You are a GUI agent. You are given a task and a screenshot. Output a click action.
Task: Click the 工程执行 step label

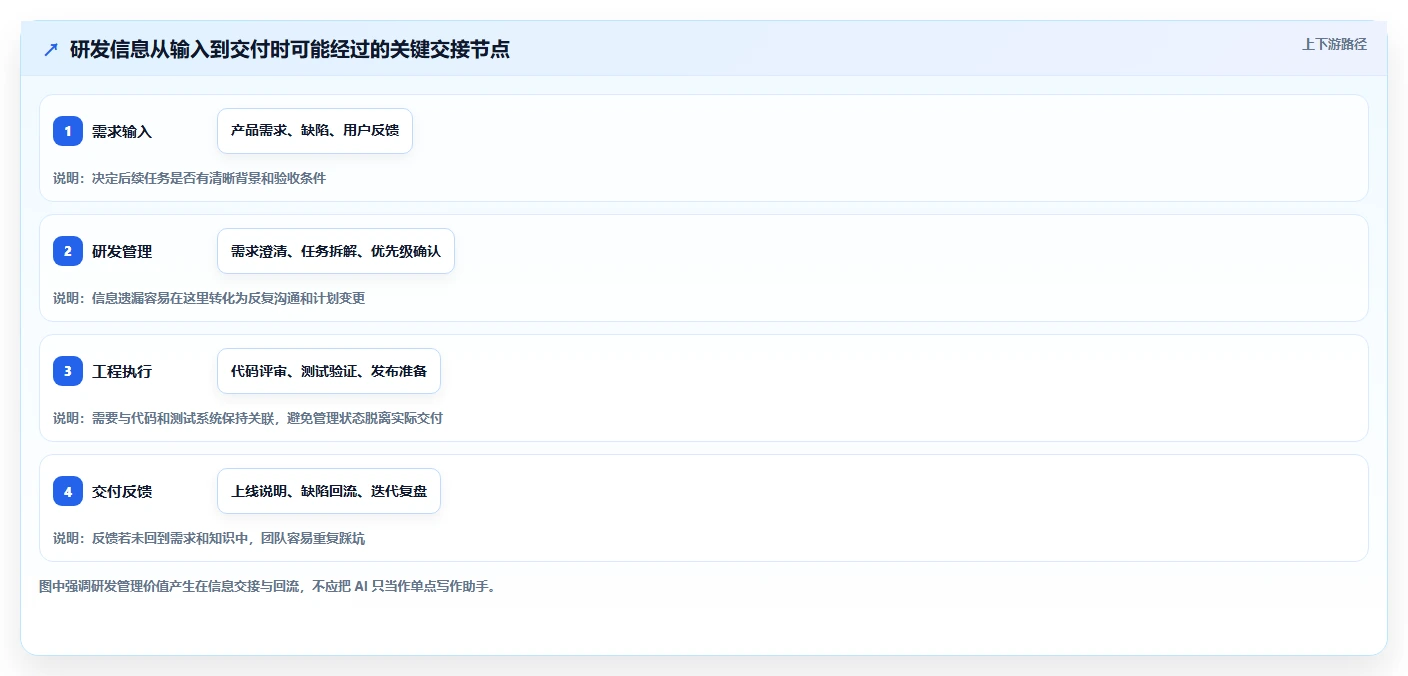point(122,371)
